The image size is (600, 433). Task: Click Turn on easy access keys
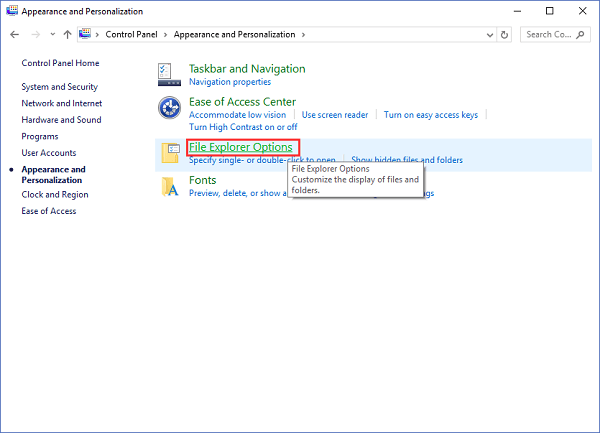click(430, 115)
